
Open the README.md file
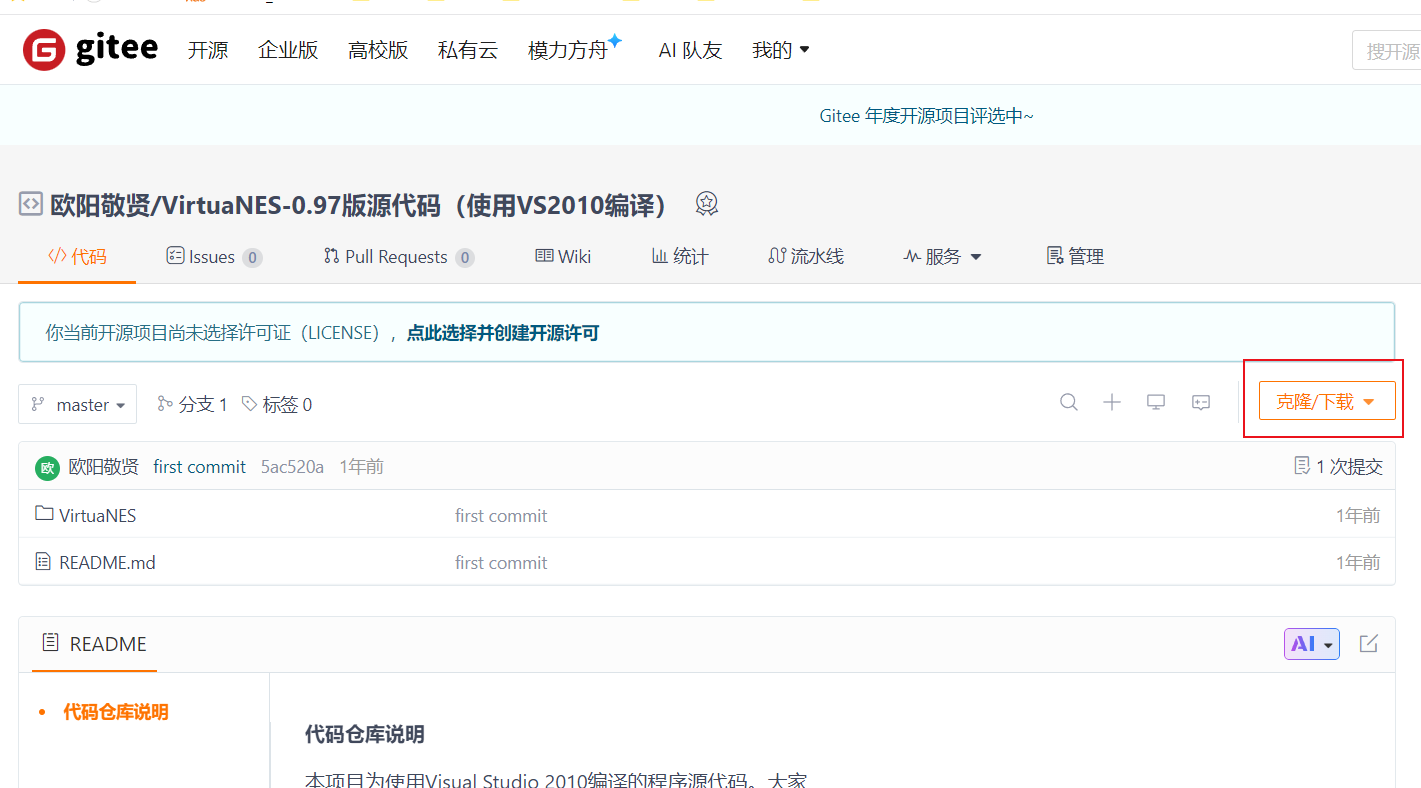(107, 562)
